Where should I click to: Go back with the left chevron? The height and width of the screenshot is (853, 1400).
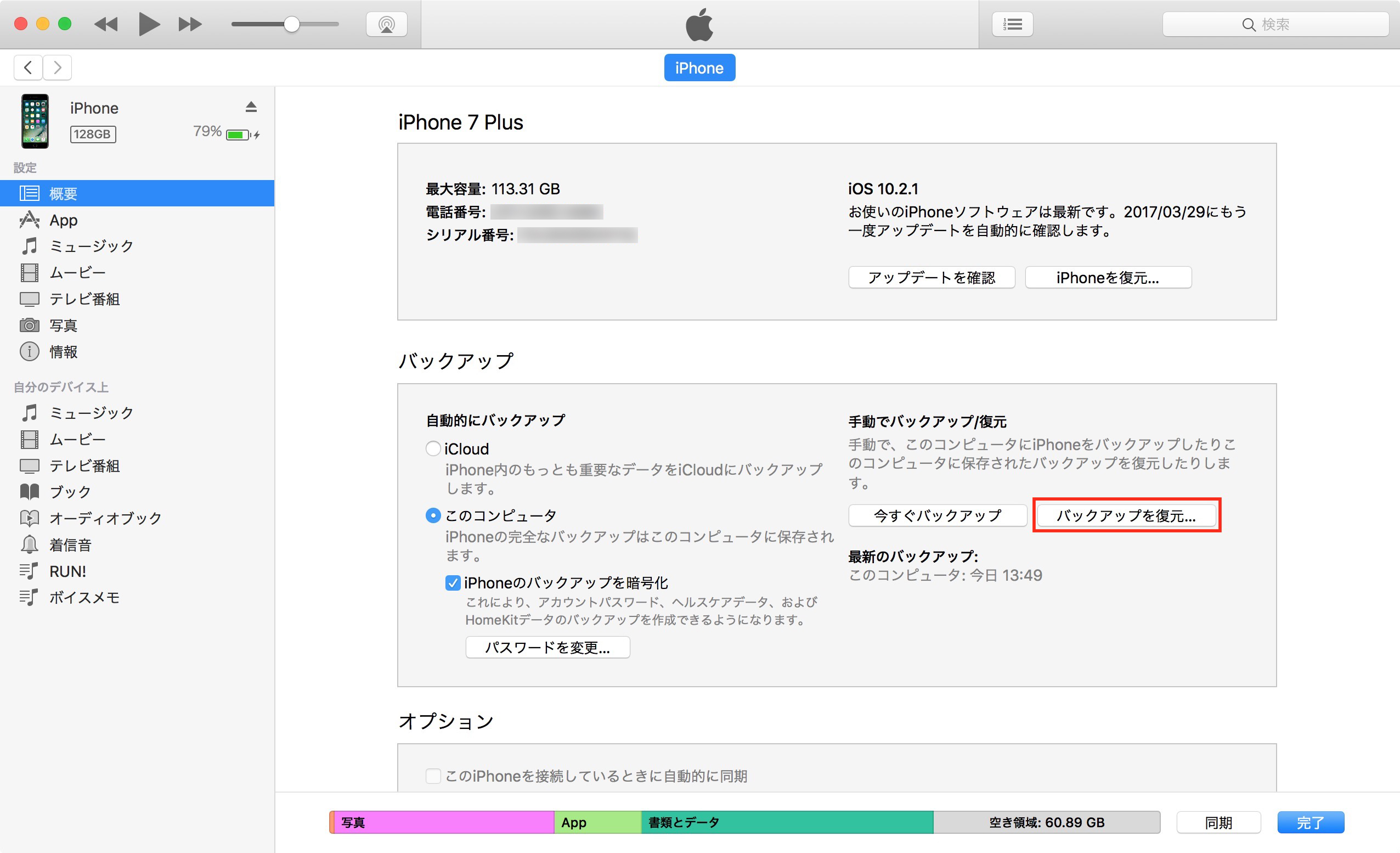click(x=28, y=68)
